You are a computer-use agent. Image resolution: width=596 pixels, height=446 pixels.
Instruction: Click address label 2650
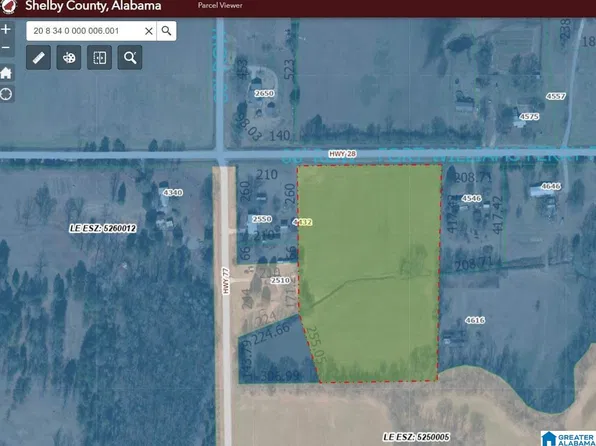(264, 94)
